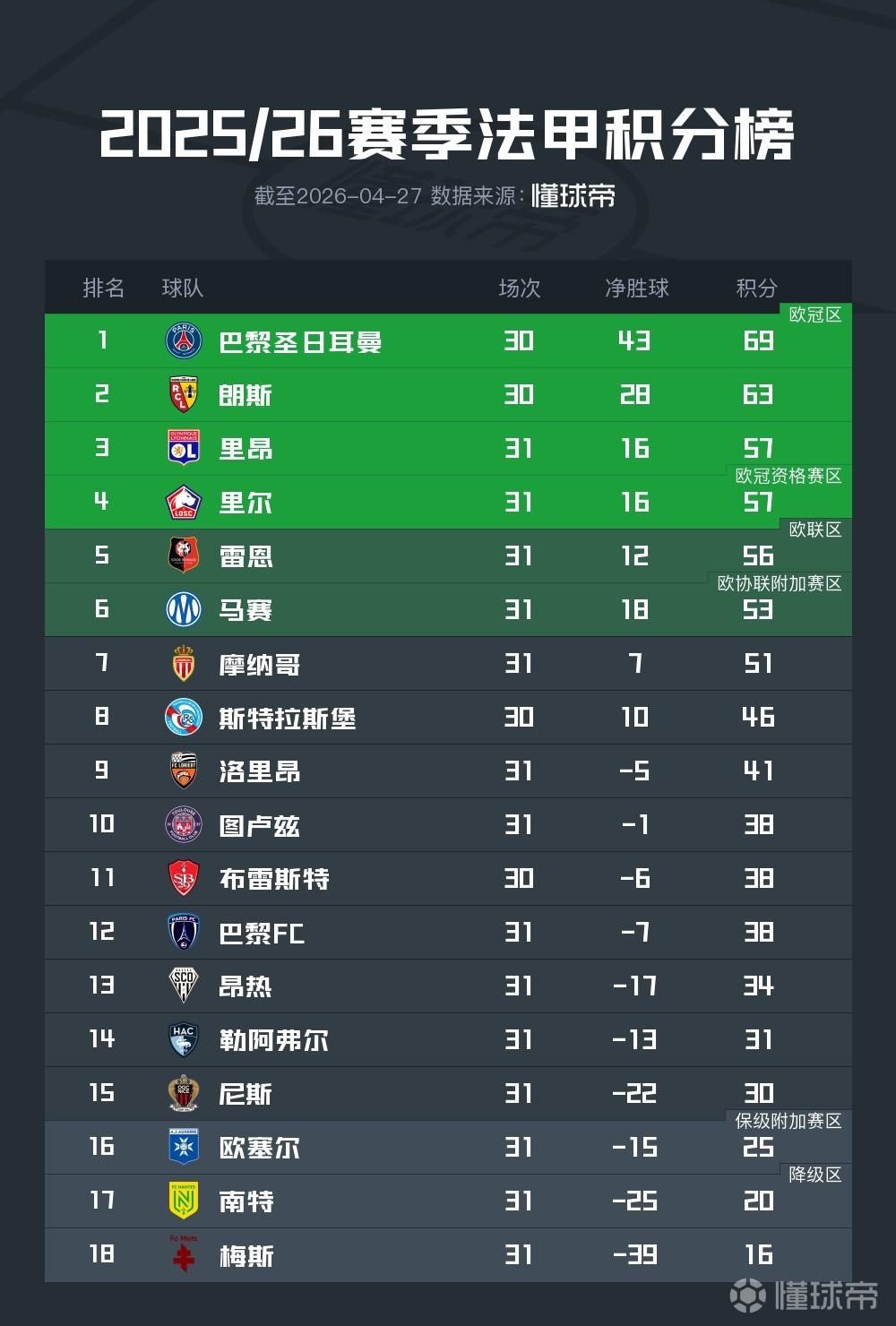The width and height of the screenshot is (896, 1326).
Task: Click the LOSC Lille badge
Action: 184,502
